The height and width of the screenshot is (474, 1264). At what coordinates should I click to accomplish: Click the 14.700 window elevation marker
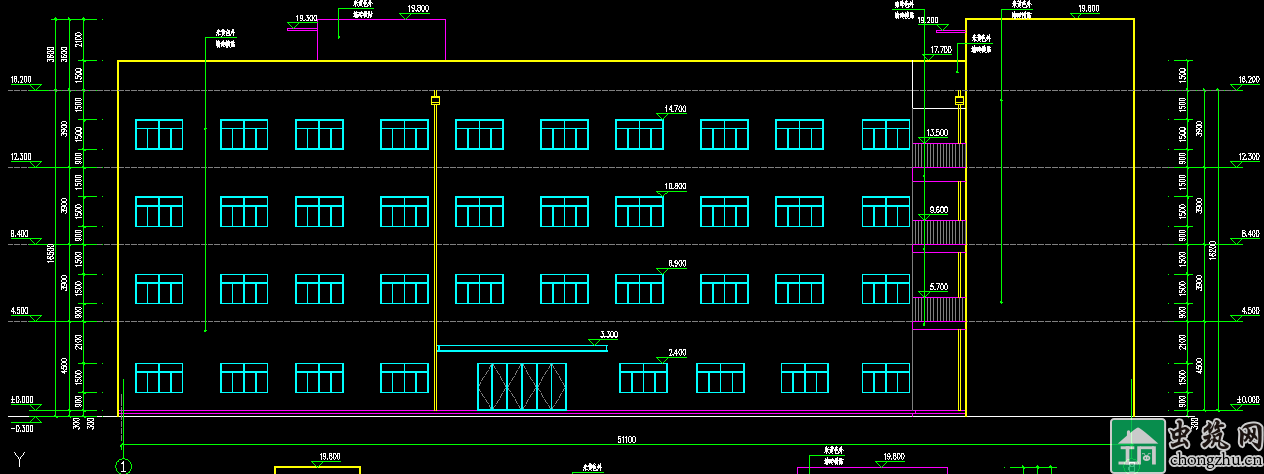(x=675, y=109)
